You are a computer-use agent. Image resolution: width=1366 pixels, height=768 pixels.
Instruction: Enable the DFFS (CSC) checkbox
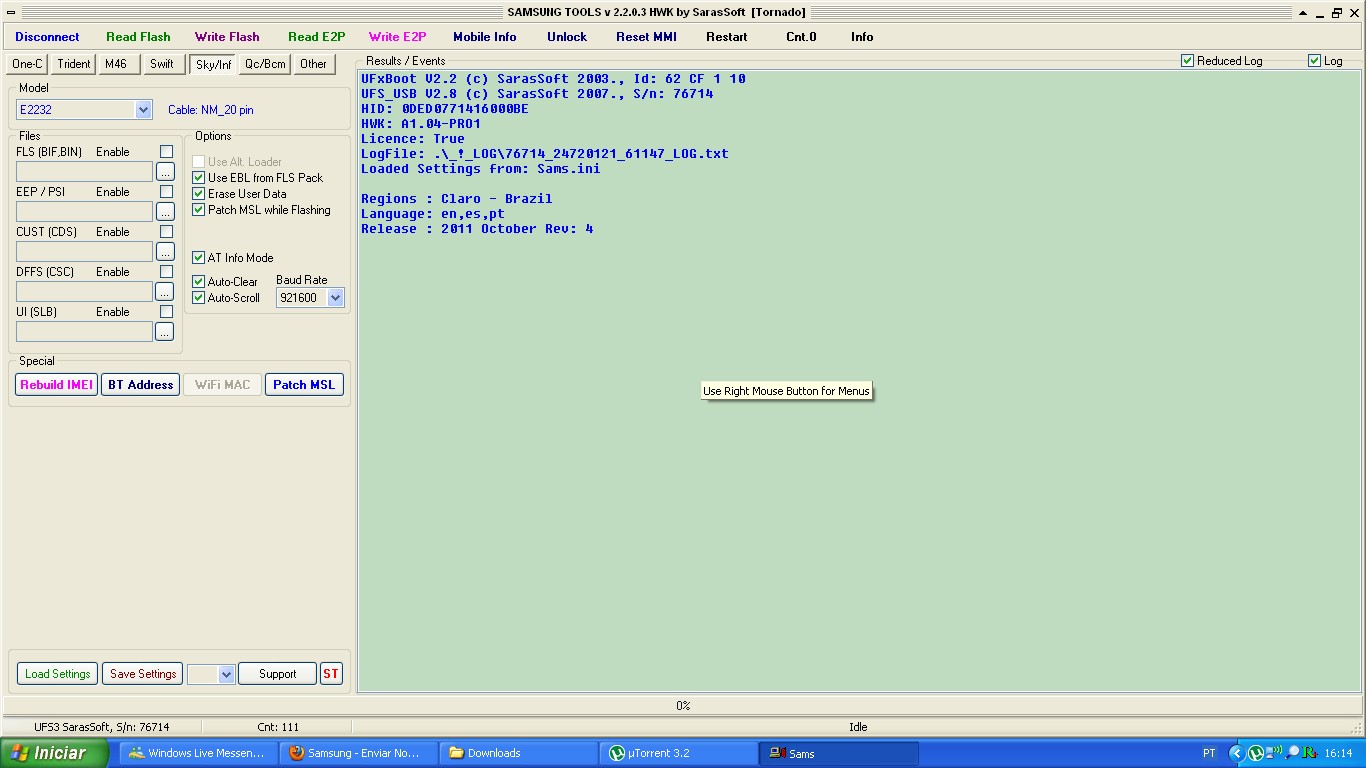pos(166,272)
